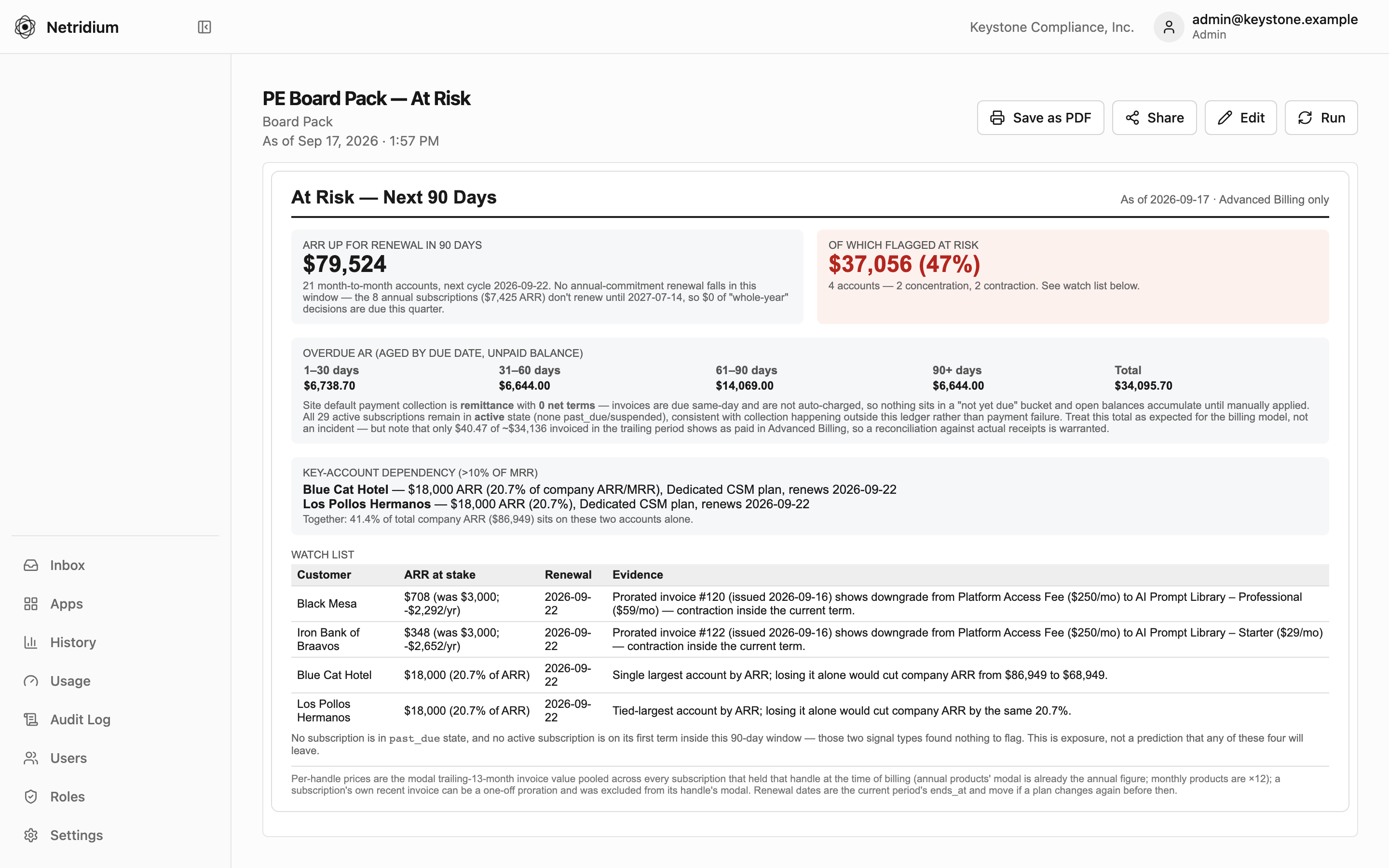Click the Apps grid icon
The width and height of the screenshot is (1389, 868).
[31, 604]
